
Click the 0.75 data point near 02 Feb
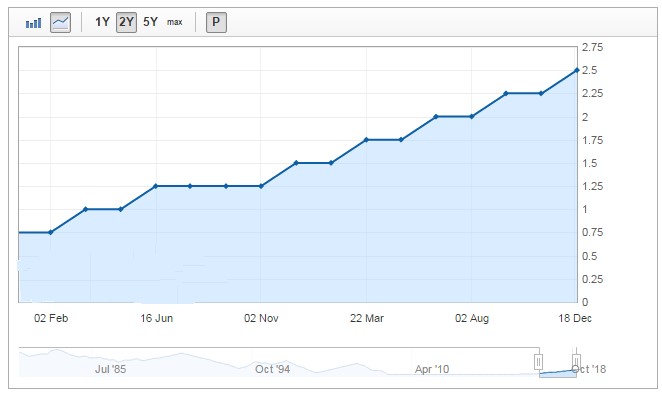click(x=51, y=233)
